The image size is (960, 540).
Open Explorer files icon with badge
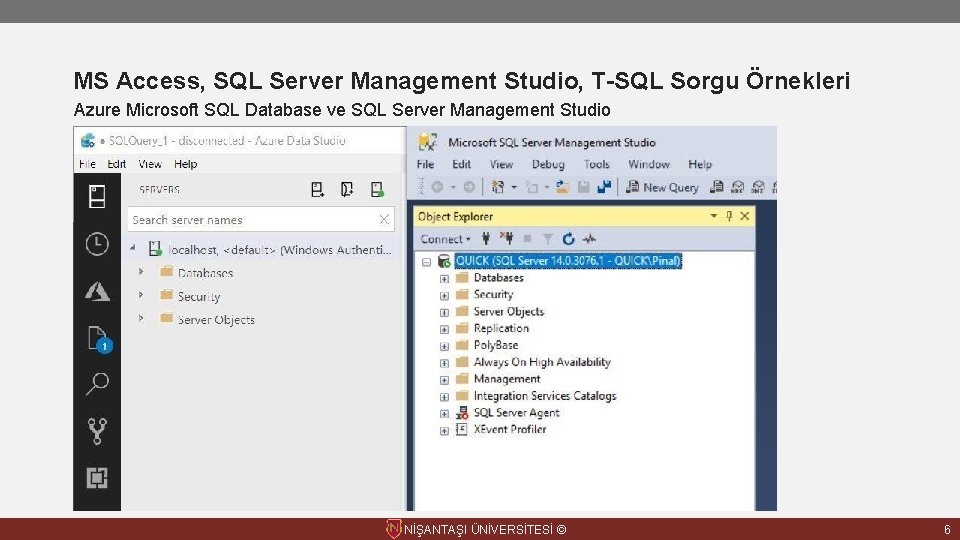tap(98, 339)
